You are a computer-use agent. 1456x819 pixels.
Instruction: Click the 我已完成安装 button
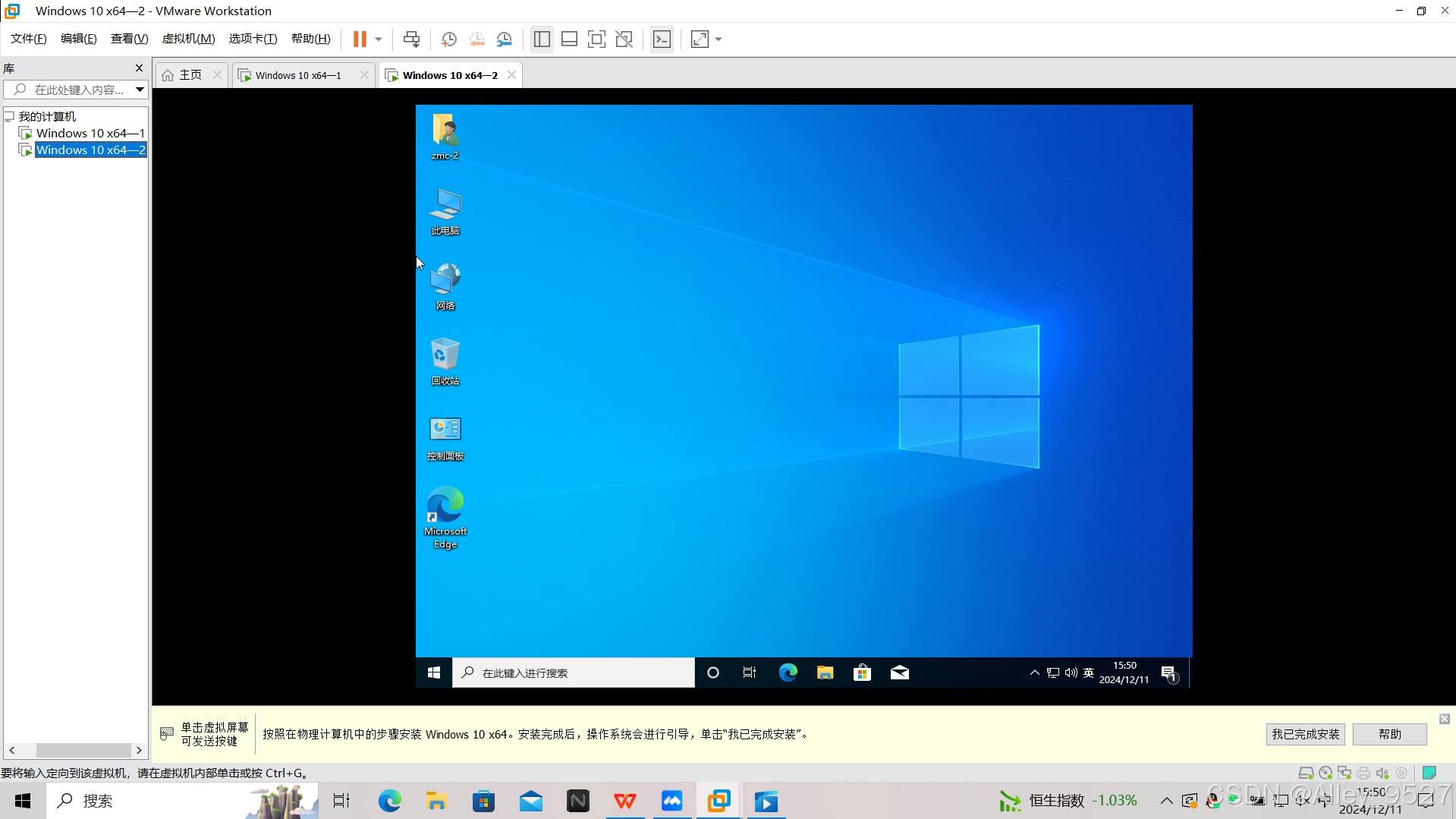[1305, 734]
